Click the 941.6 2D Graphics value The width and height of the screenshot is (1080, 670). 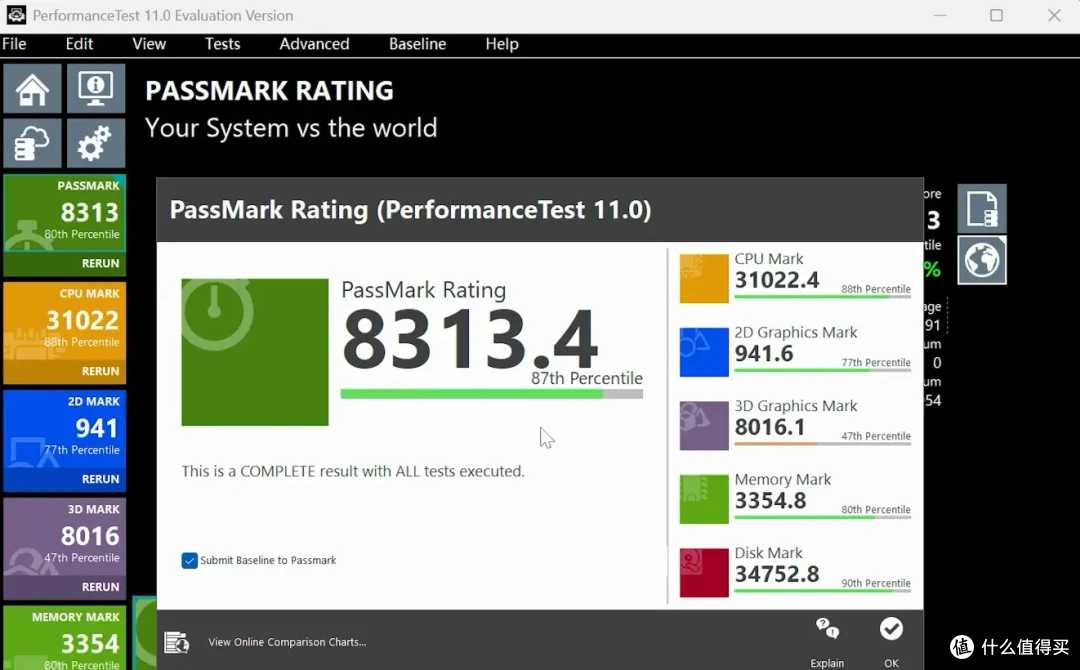click(764, 354)
